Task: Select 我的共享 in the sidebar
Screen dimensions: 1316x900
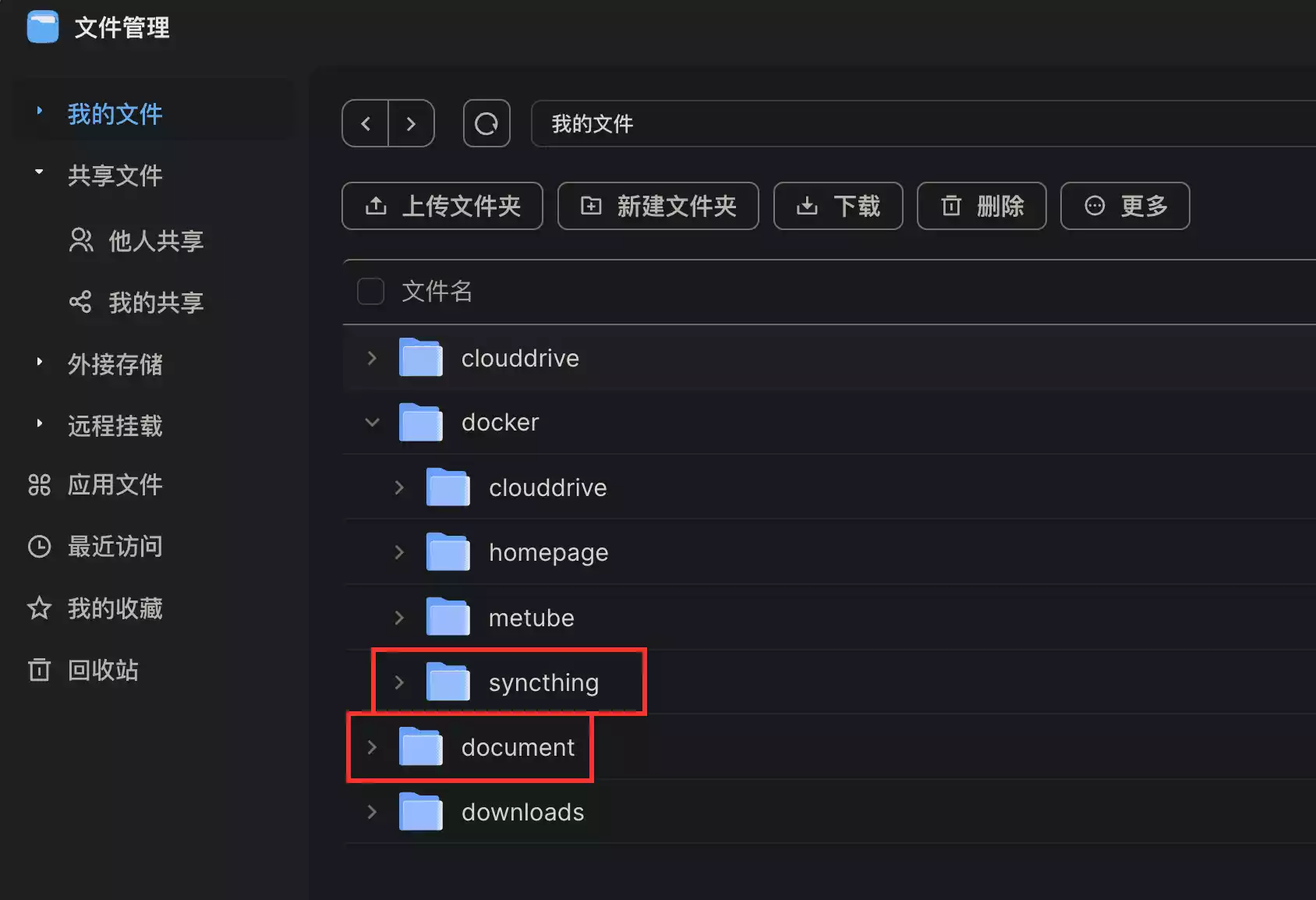Action: pos(155,302)
